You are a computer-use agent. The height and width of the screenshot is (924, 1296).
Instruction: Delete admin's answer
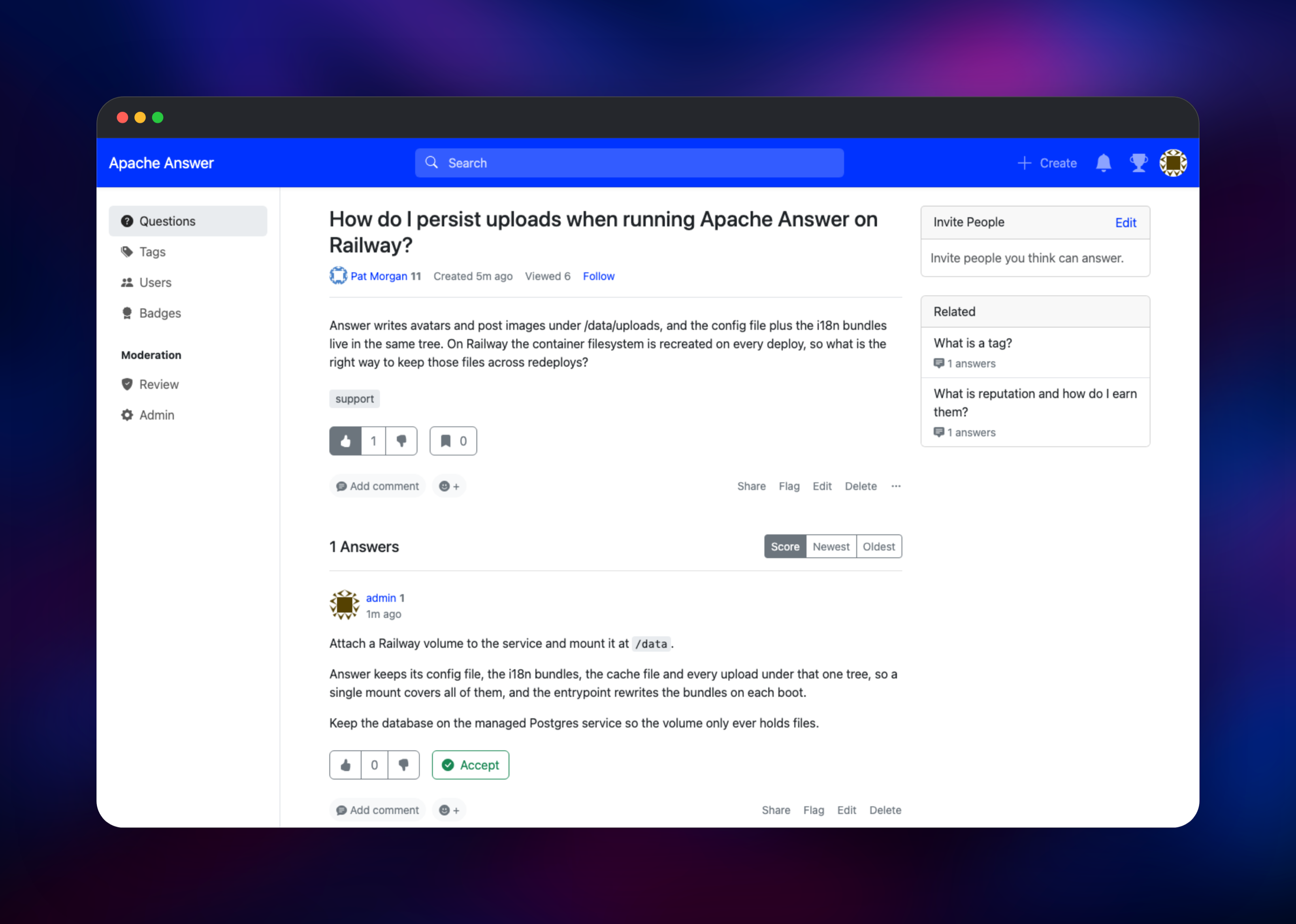pos(885,810)
